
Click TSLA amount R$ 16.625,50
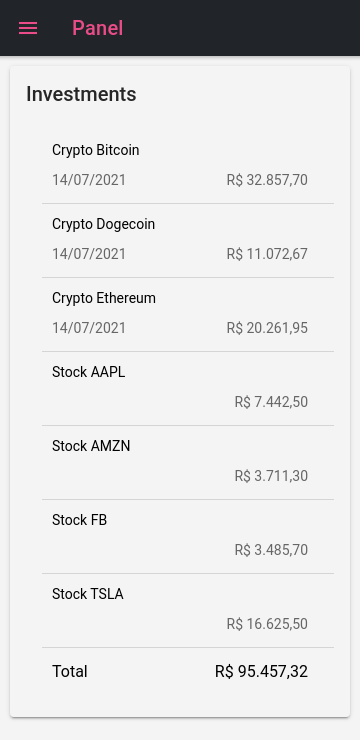click(267, 625)
